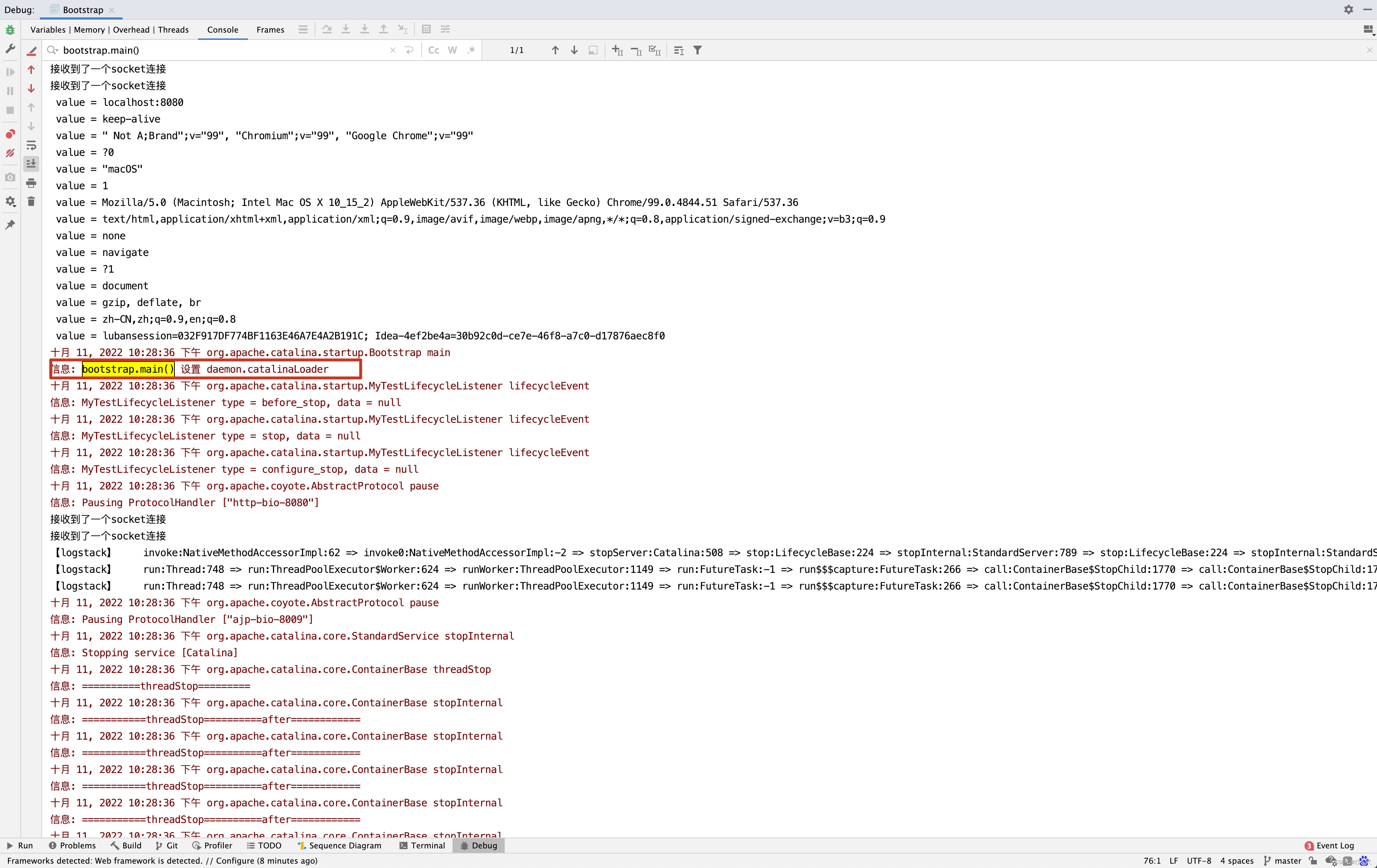Click the red down arrow in console gutter

click(x=32, y=88)
